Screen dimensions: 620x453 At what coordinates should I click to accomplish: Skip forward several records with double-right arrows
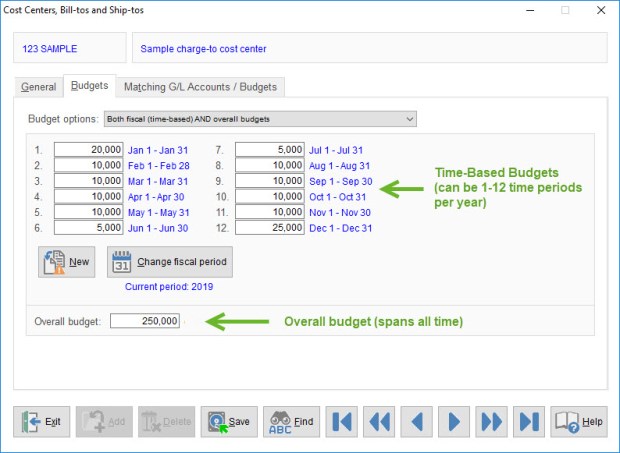[x=491, y=421]
